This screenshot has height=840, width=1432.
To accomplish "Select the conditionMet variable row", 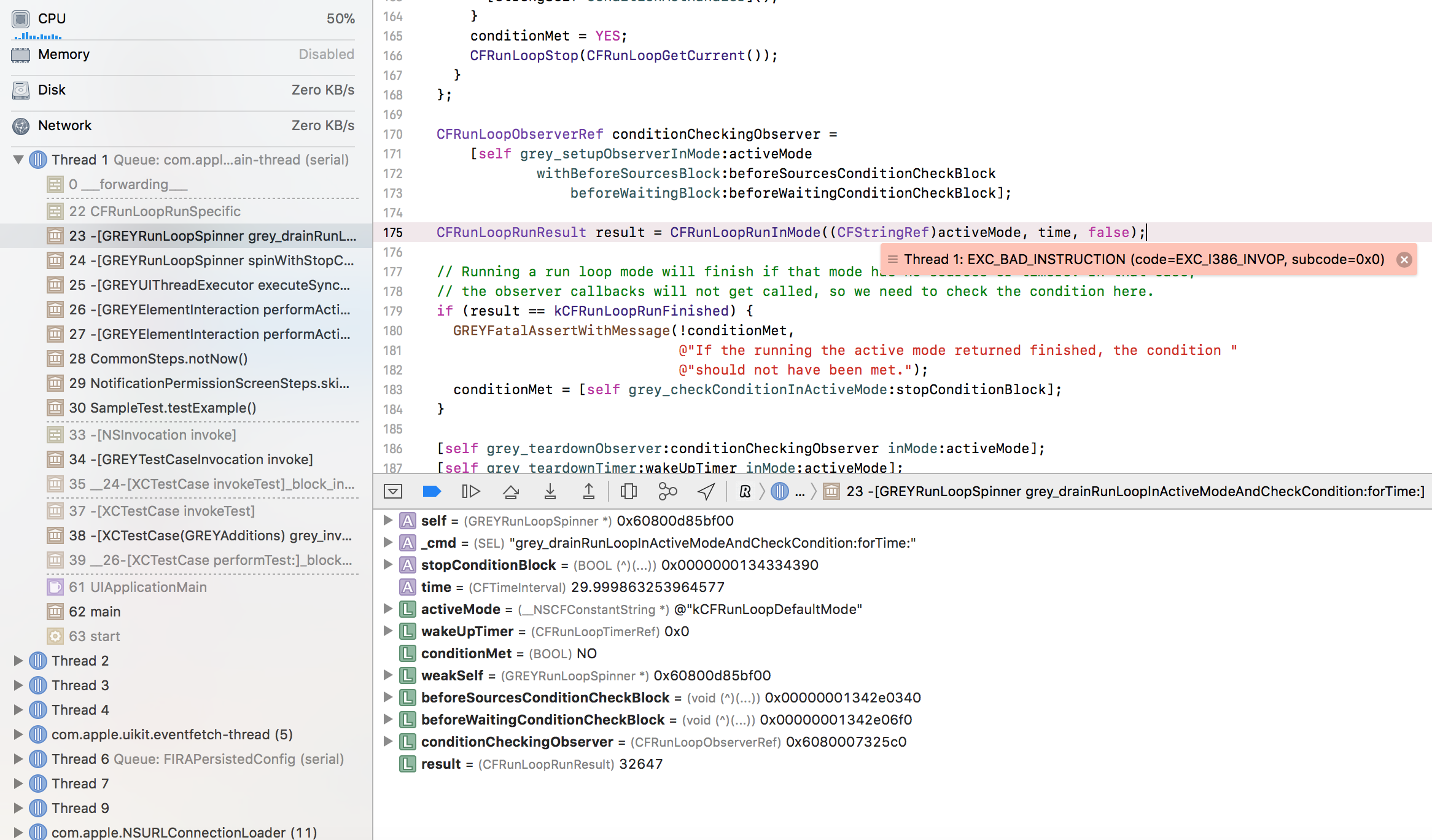I will click(x=903, y=653).
